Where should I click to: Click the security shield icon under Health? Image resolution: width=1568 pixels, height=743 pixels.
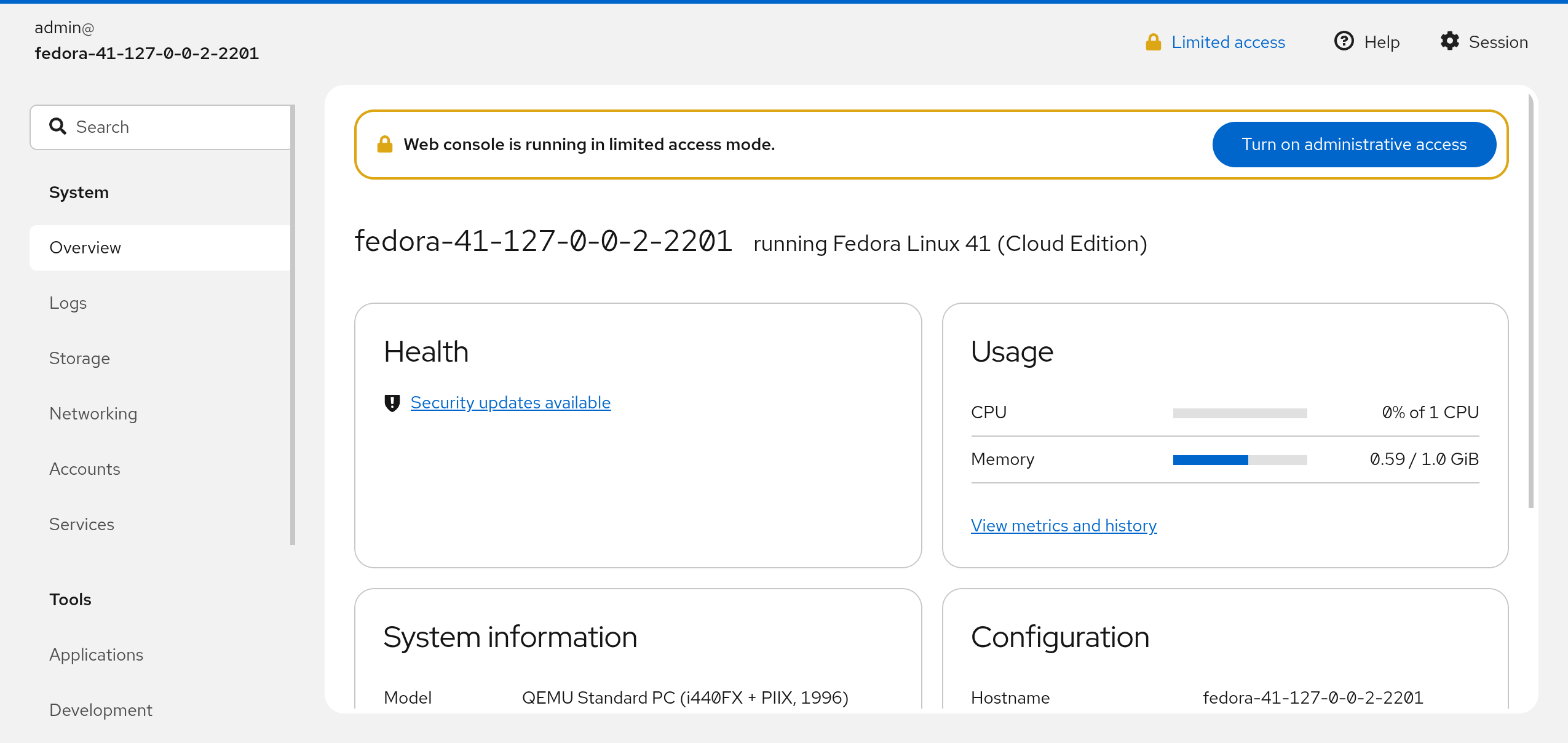(392, 403)
